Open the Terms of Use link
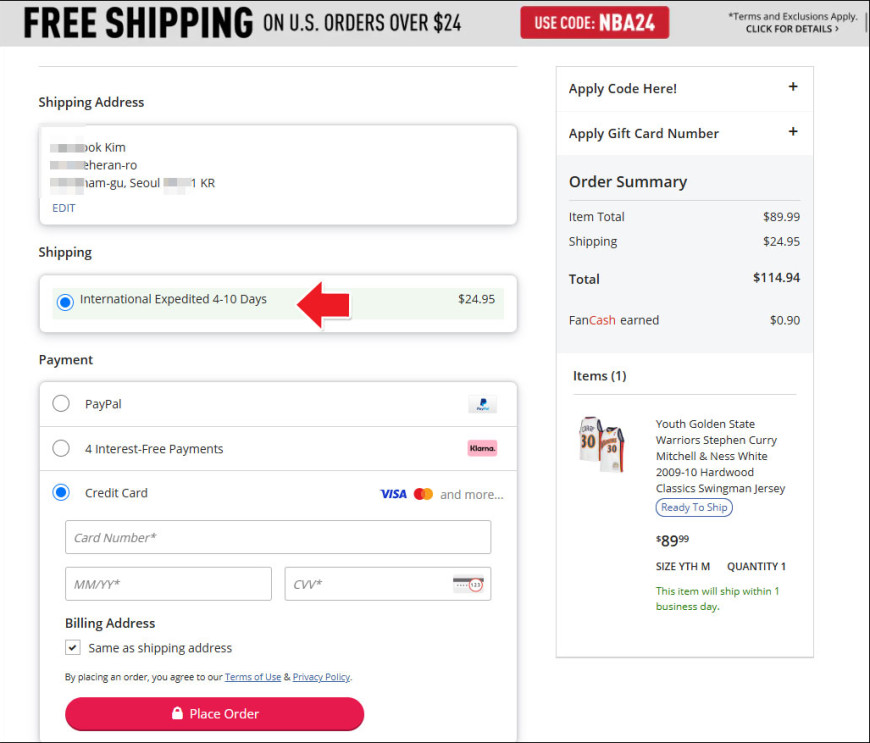 (253, 677)
